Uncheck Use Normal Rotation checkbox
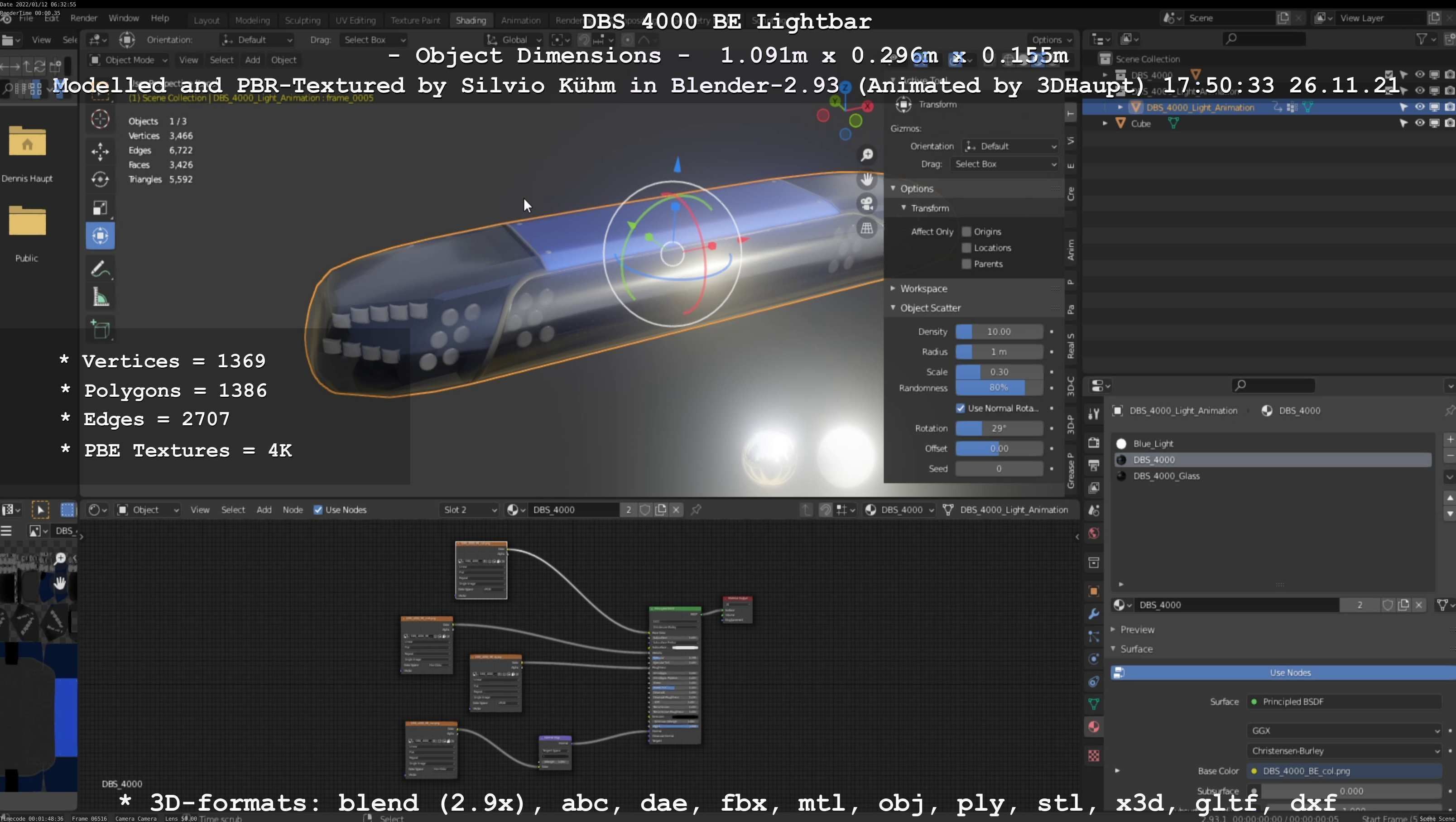This screenshot has height=822, width=1456. coord(960,408)
